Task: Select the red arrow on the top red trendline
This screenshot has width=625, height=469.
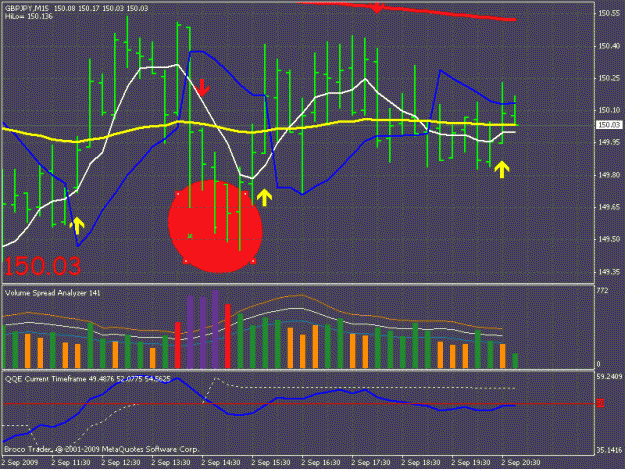Action: (377, 8)
